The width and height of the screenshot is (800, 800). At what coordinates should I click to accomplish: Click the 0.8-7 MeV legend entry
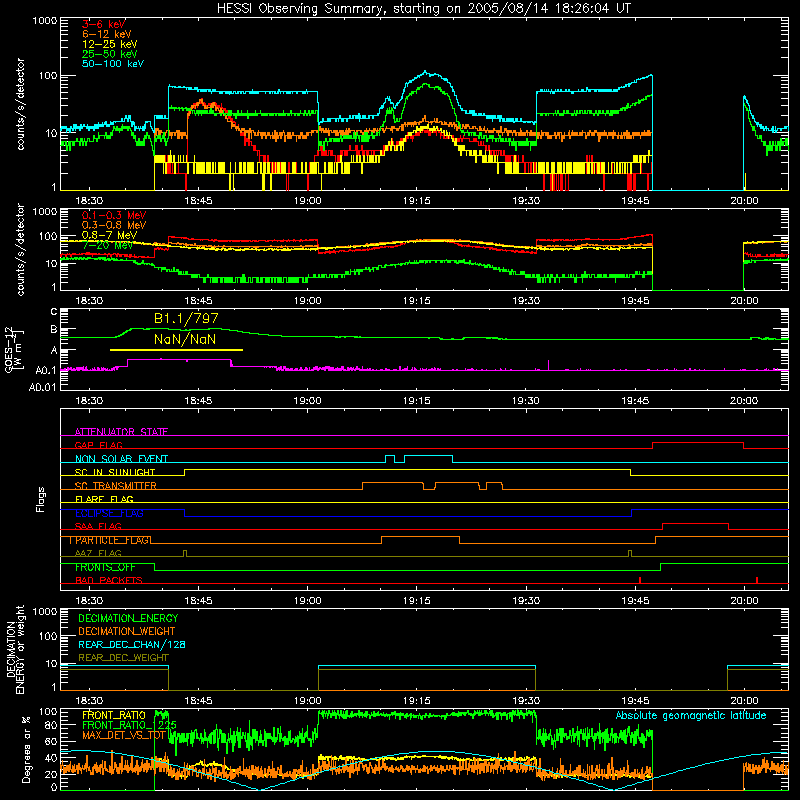tap(110, 235)
